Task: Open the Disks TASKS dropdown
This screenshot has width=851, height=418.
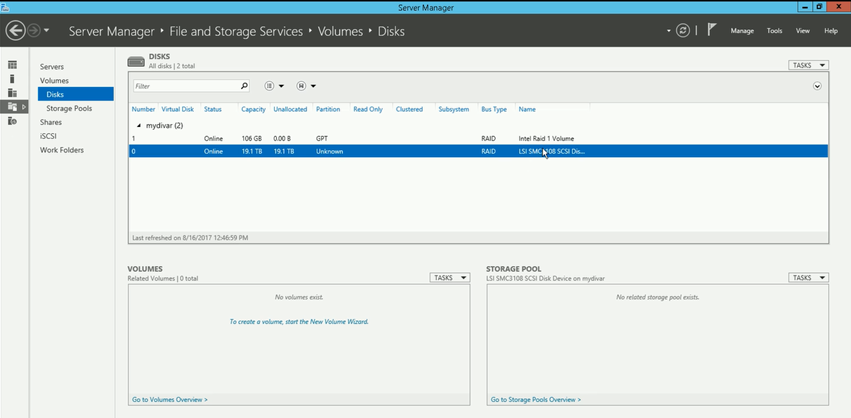Action: 808,65
